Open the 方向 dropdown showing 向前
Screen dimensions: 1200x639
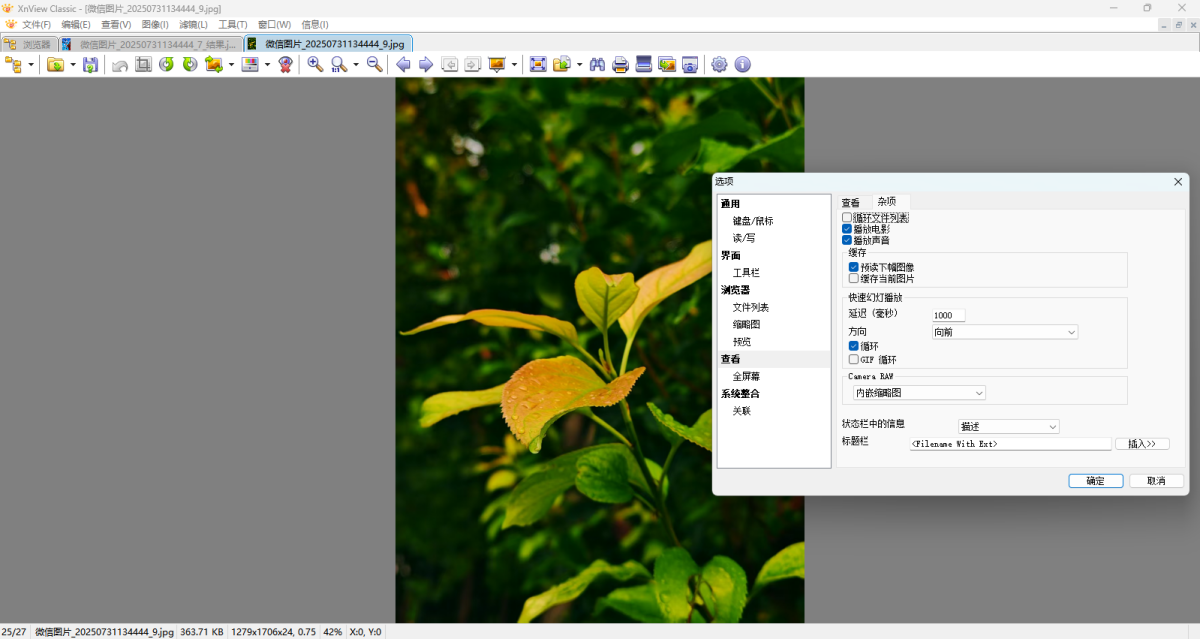pos(1004,332)
